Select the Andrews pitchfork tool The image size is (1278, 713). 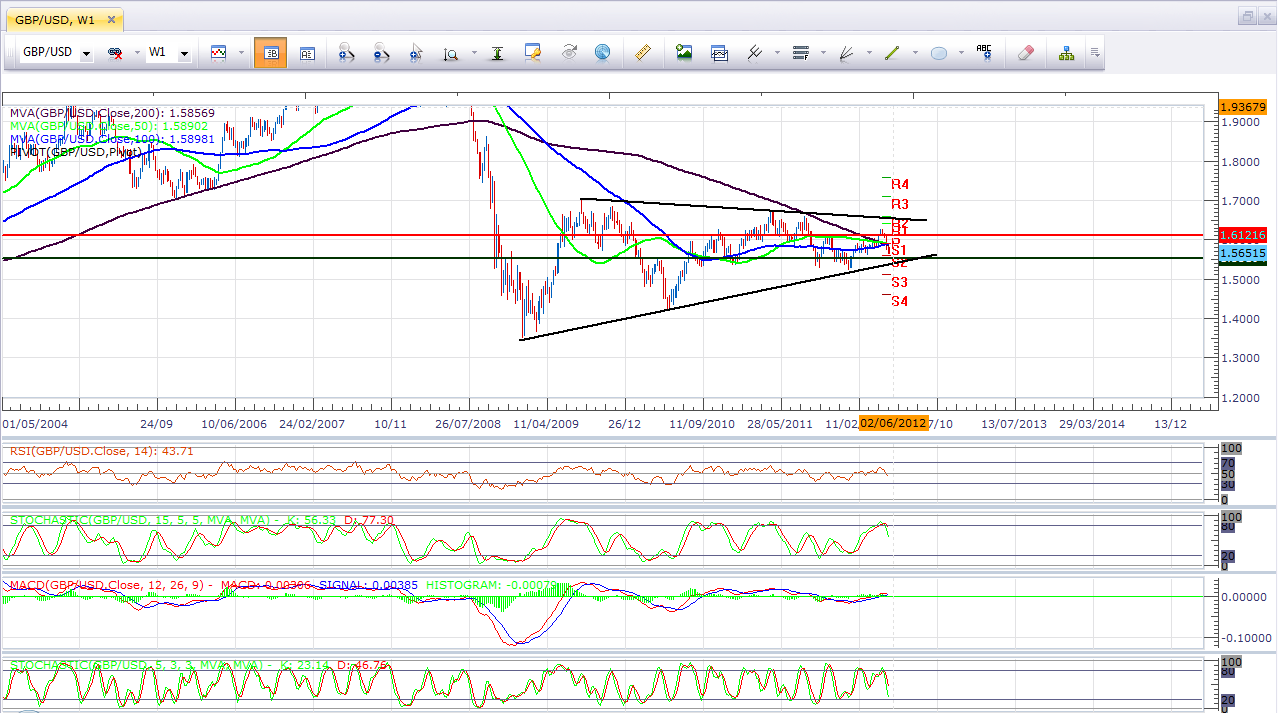757,53
